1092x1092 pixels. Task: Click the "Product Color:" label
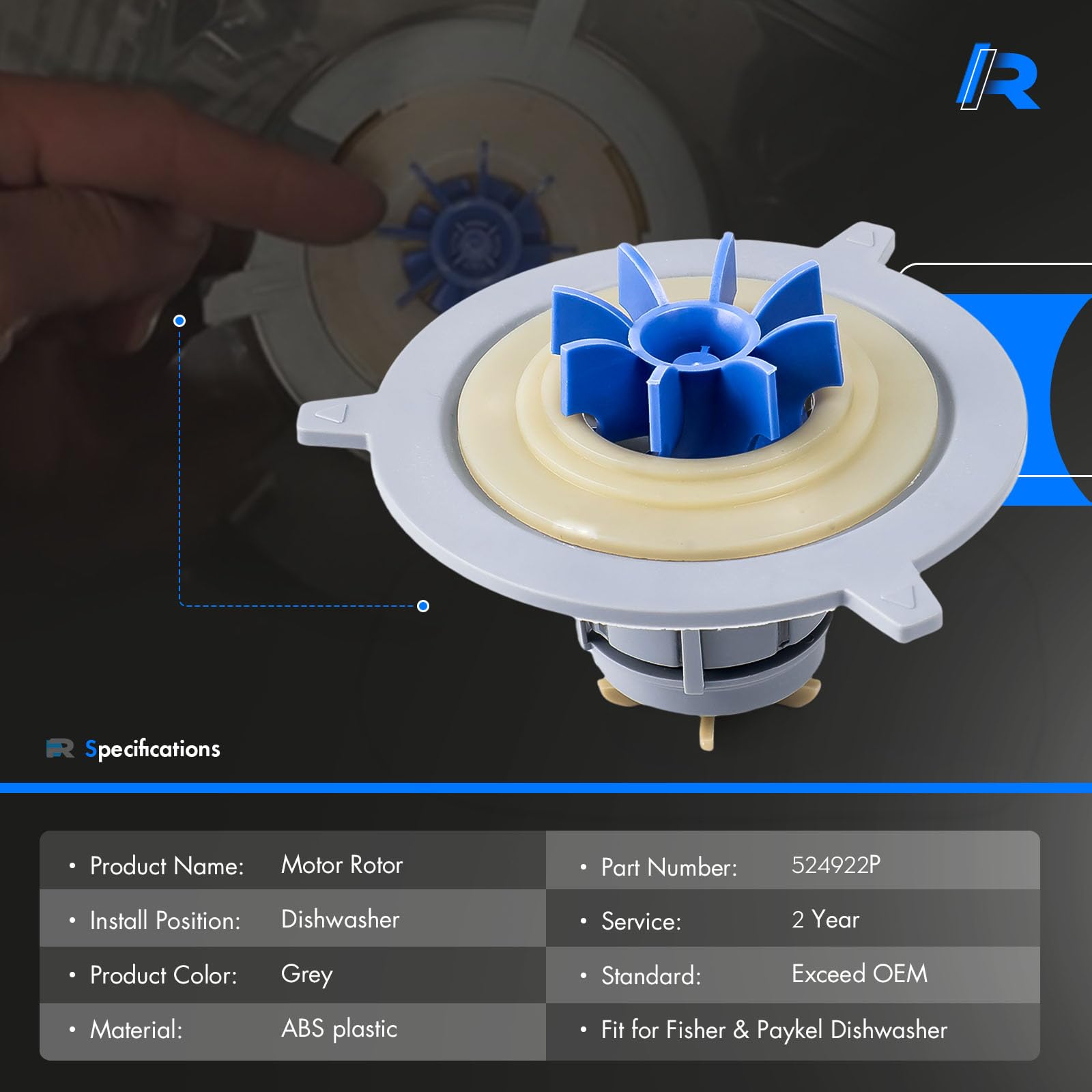(164, 975)
